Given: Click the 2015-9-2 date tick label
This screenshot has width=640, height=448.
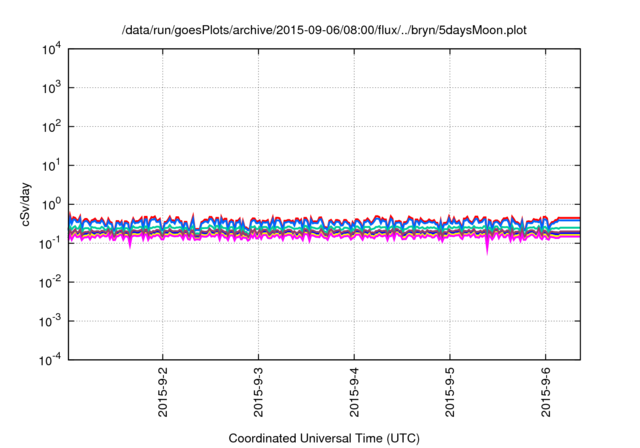Looking at the screenshot, I should pyautogui.click(x=162, y=392).
